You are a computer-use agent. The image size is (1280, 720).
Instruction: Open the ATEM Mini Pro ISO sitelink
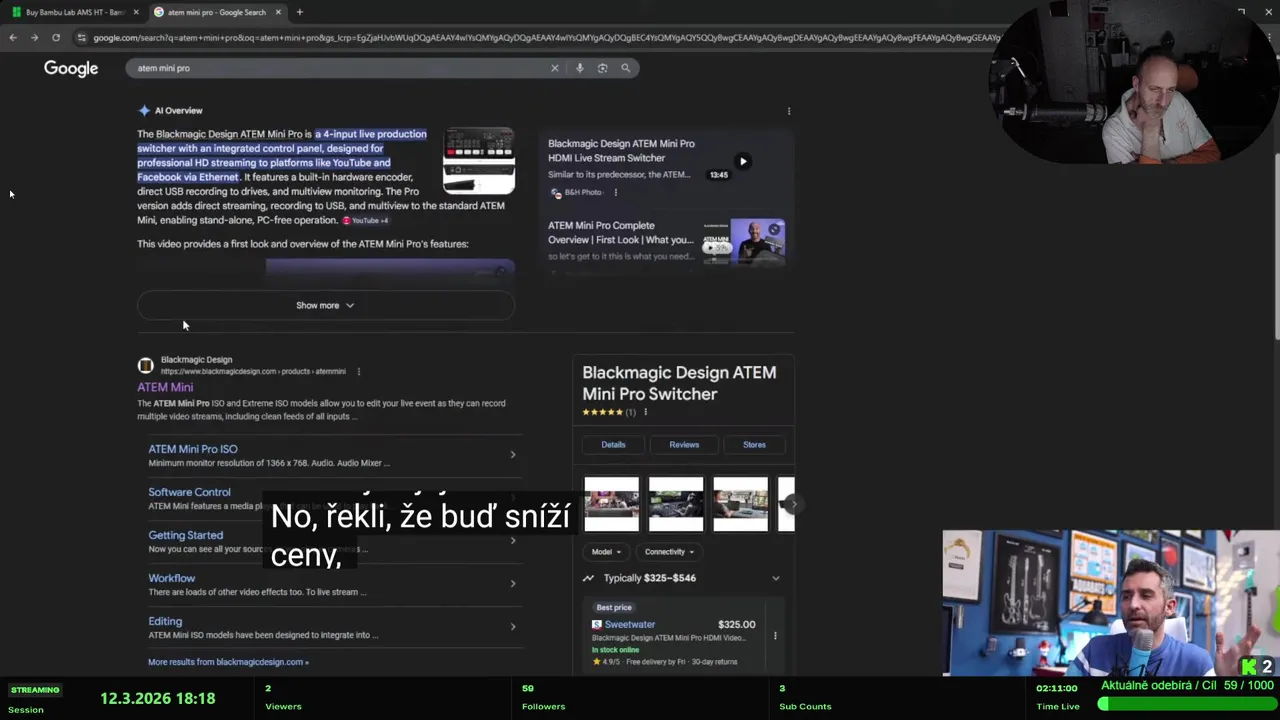[193, 449]
